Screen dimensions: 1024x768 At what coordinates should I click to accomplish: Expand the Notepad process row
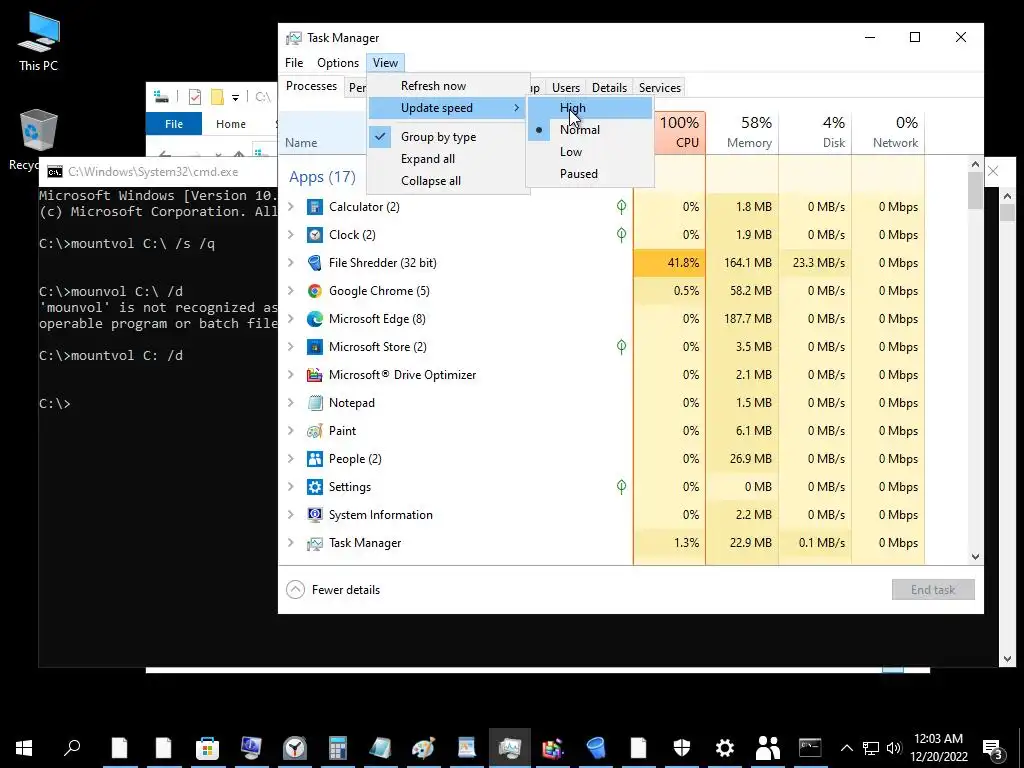291,403
